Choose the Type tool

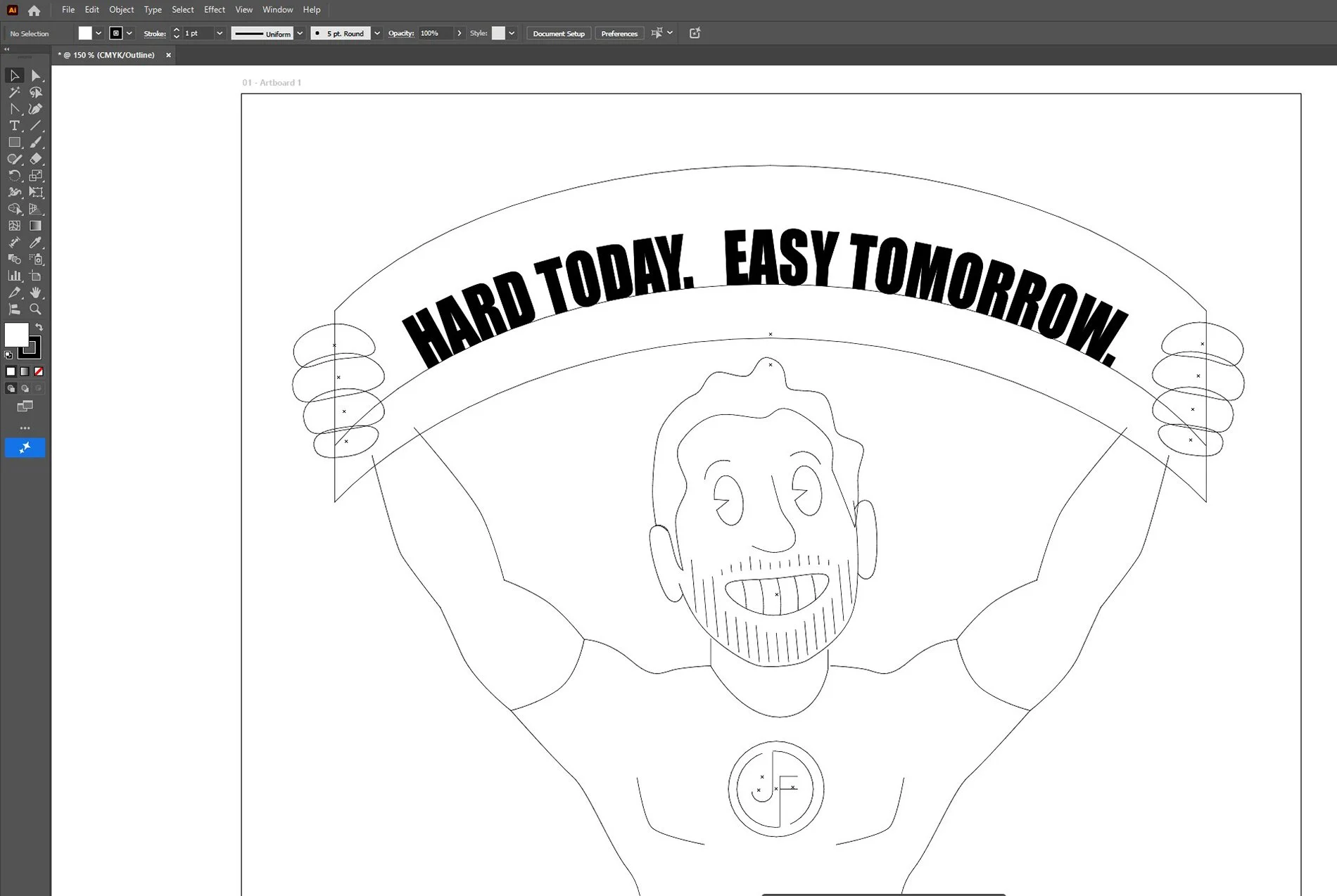coord(14,126)
